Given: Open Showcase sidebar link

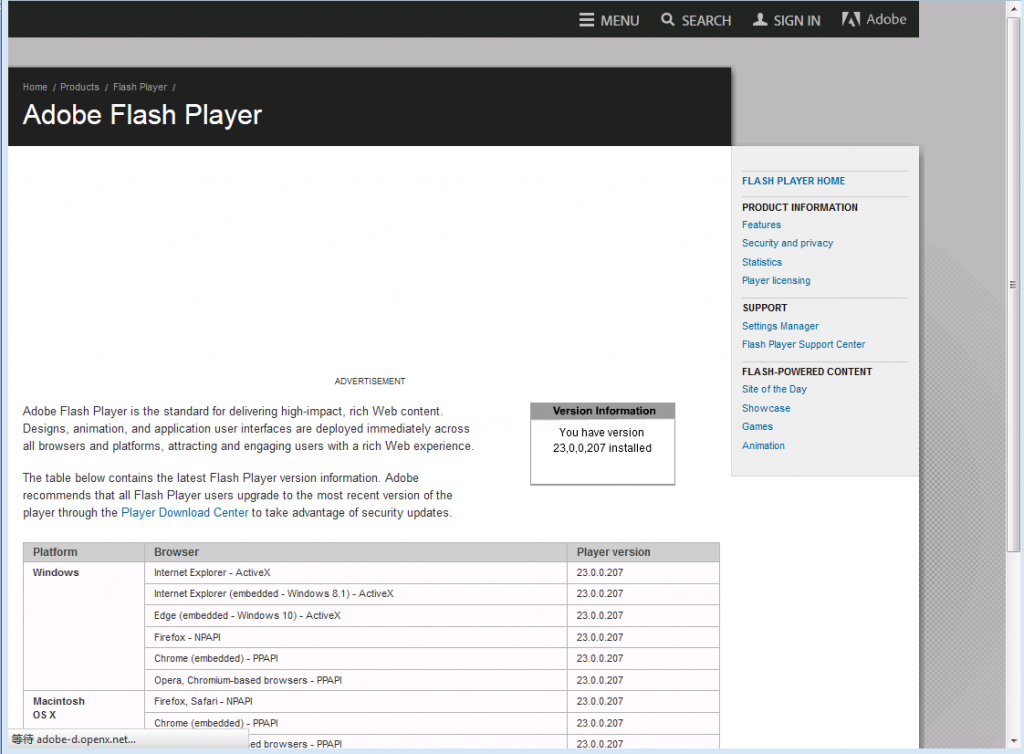Looking at the screenshot, I should [x=766, y=408].
